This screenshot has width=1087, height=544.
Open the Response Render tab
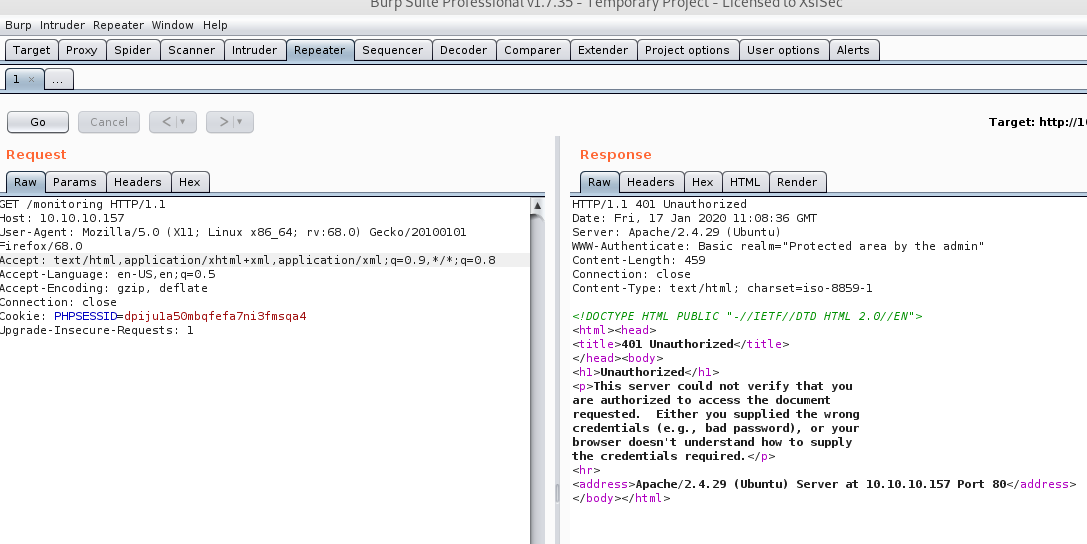[x=797, y=182]
